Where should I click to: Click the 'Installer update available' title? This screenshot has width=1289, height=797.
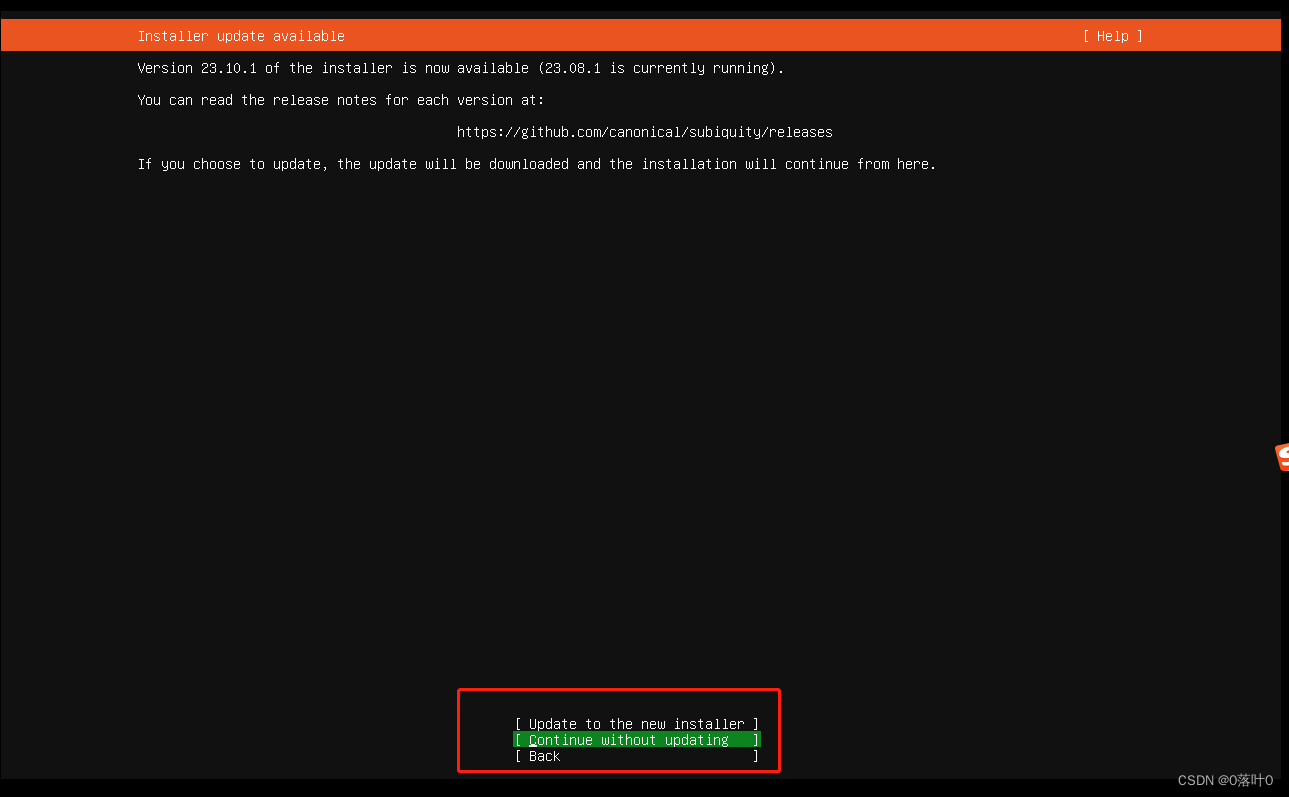[241, 36]
